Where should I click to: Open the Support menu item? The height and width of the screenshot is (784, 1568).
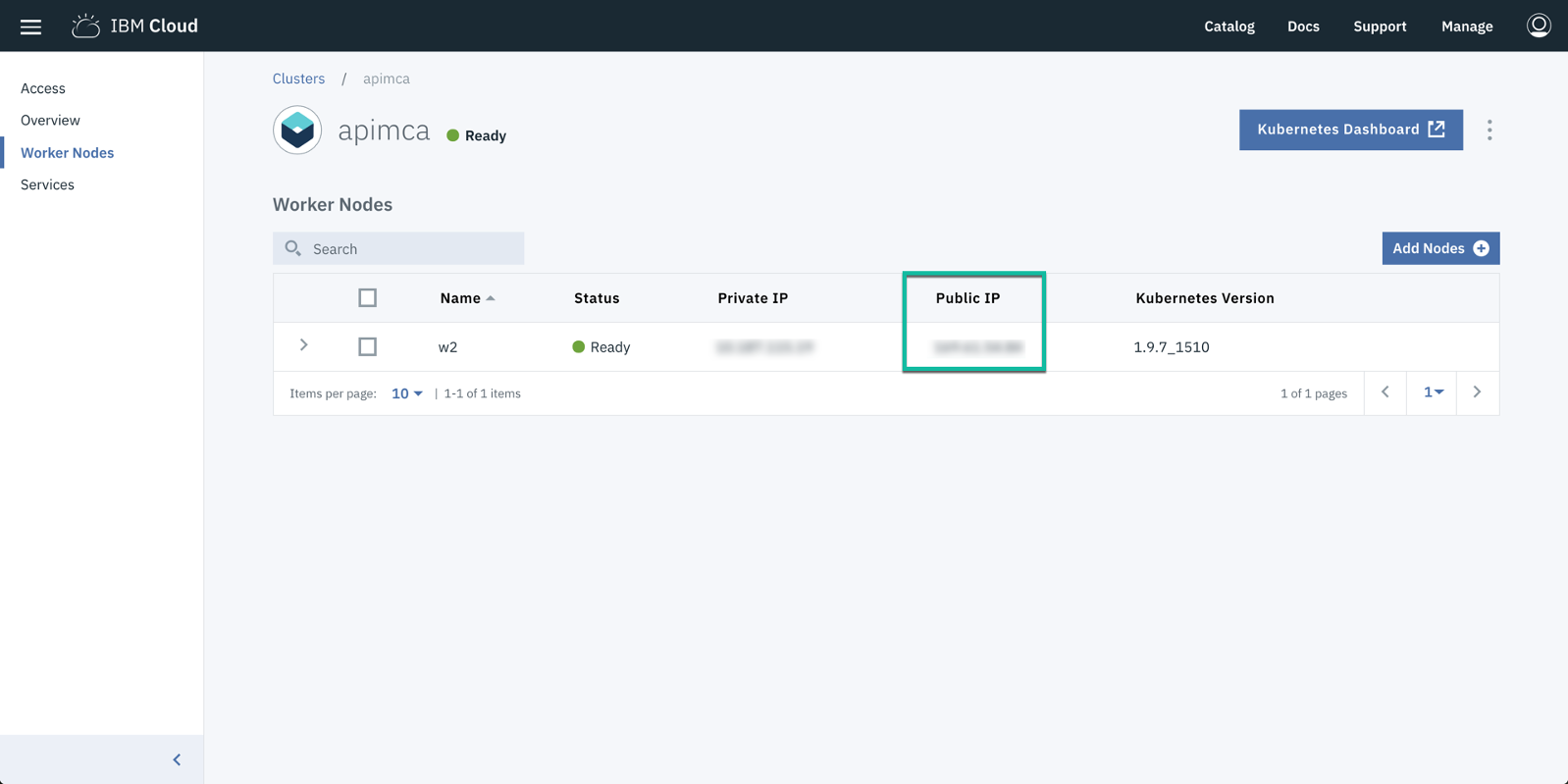[x=1380, y=26]
